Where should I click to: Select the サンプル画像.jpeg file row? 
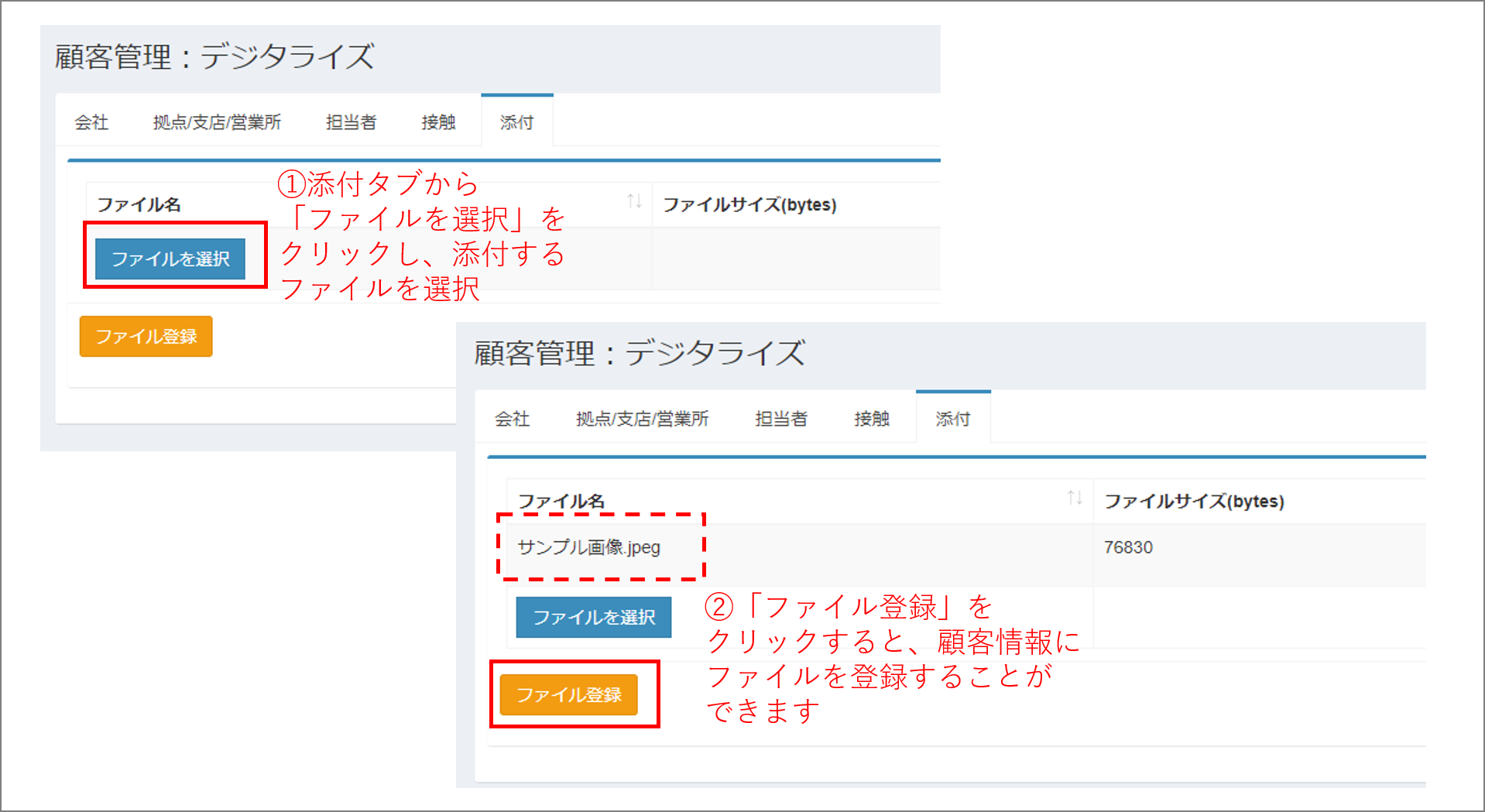point(588,547)
